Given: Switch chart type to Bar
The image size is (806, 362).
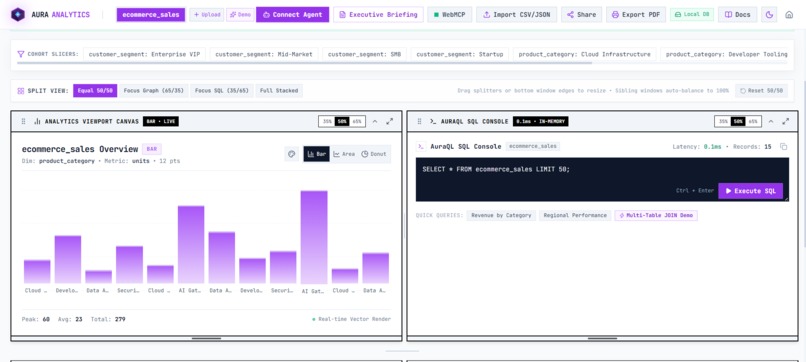Looking at the screenshot, I should coord(317,154).
